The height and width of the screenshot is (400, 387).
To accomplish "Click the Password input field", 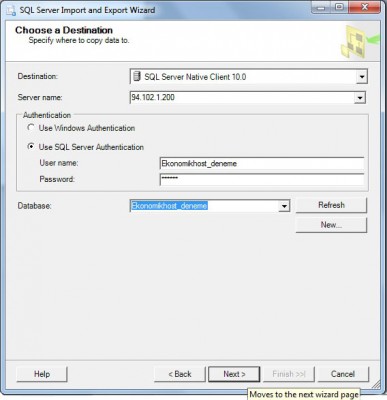I will (x=262, y=179).
